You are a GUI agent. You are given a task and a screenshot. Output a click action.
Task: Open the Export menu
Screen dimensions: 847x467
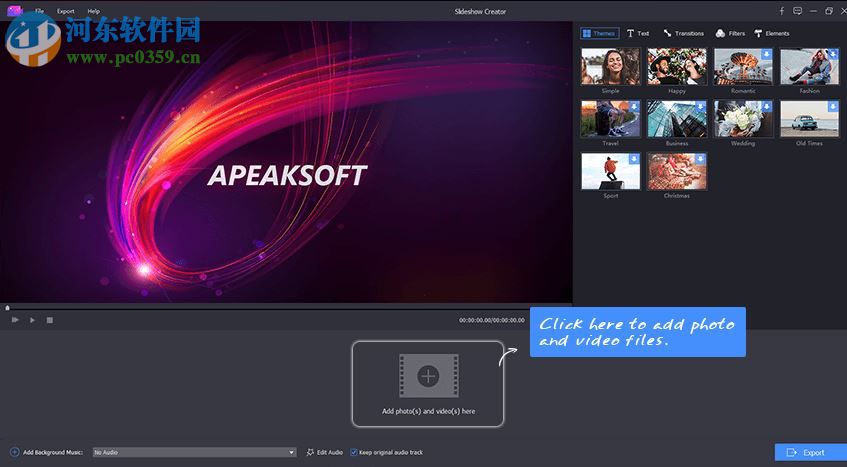[66, 11]
